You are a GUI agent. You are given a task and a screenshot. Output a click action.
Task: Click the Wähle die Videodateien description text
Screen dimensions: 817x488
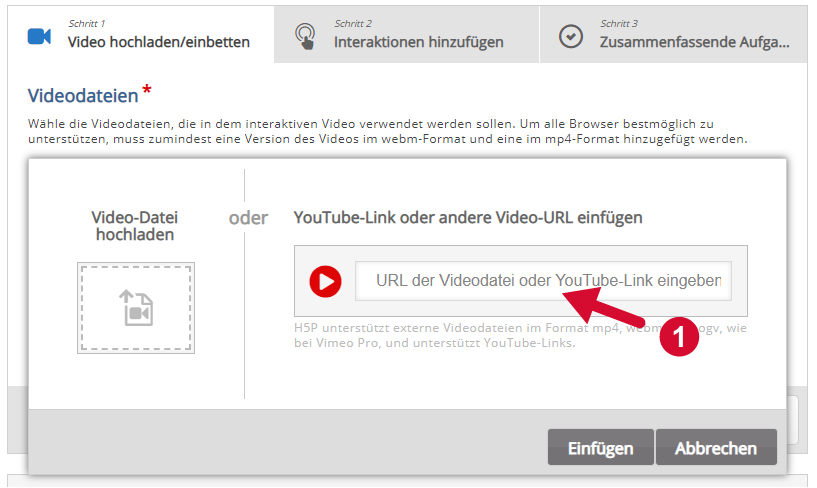click(388, 131)
